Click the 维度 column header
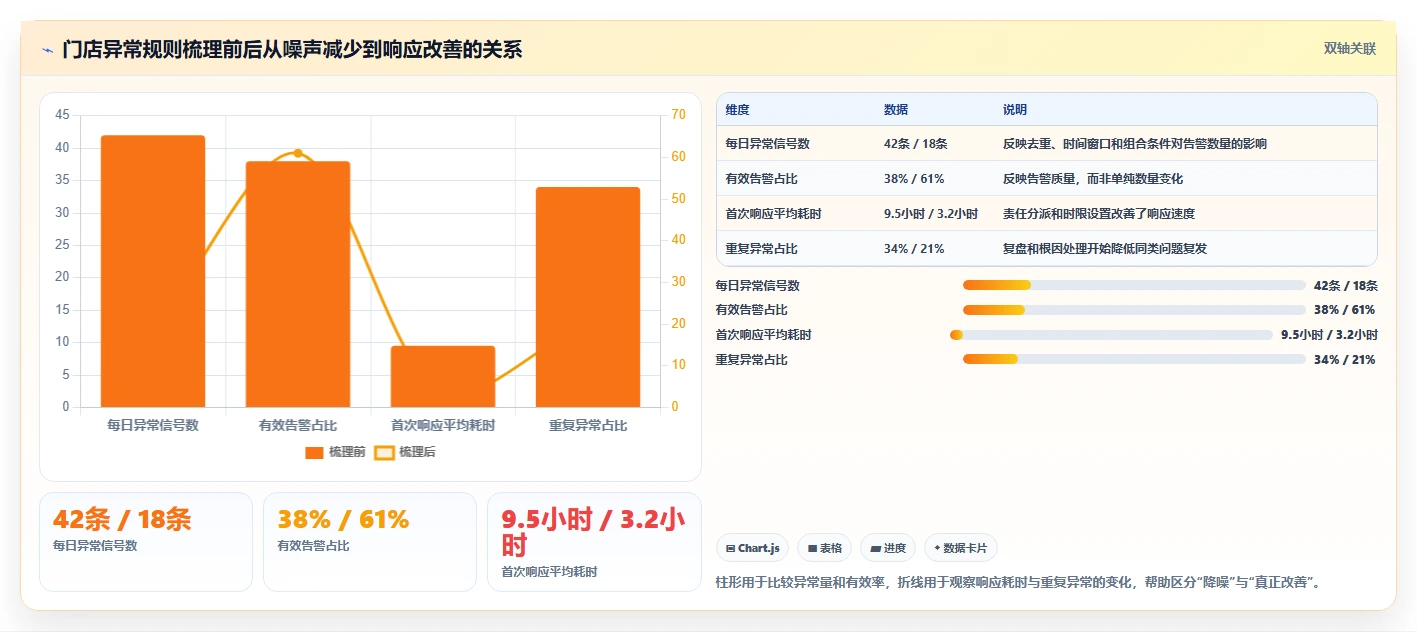This screenshot has height=632, width=1417. point(738,110)
